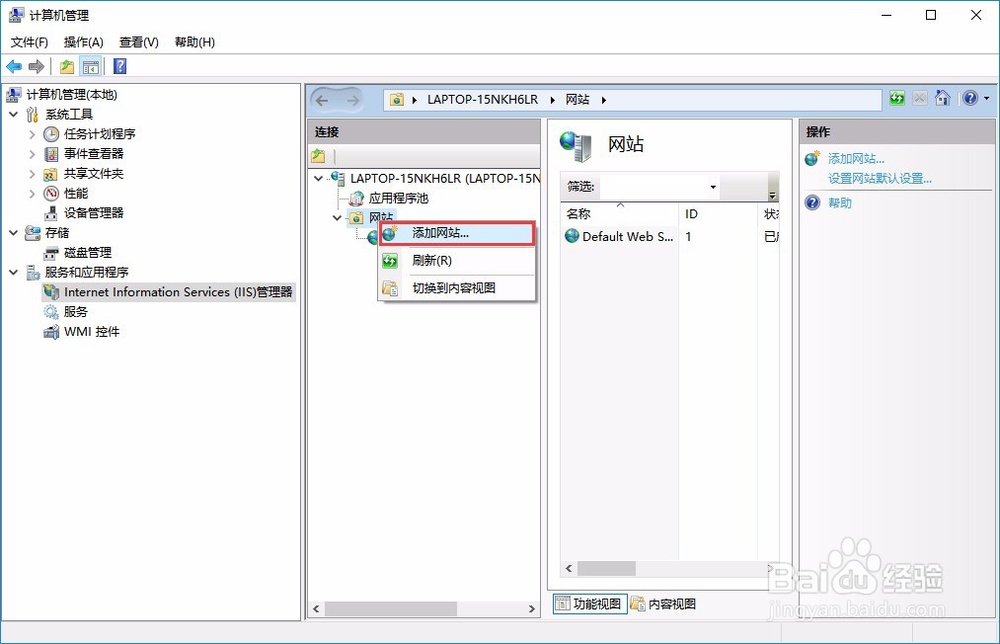
Task: Sort by the 名称 column header
Action: [619, 214]
